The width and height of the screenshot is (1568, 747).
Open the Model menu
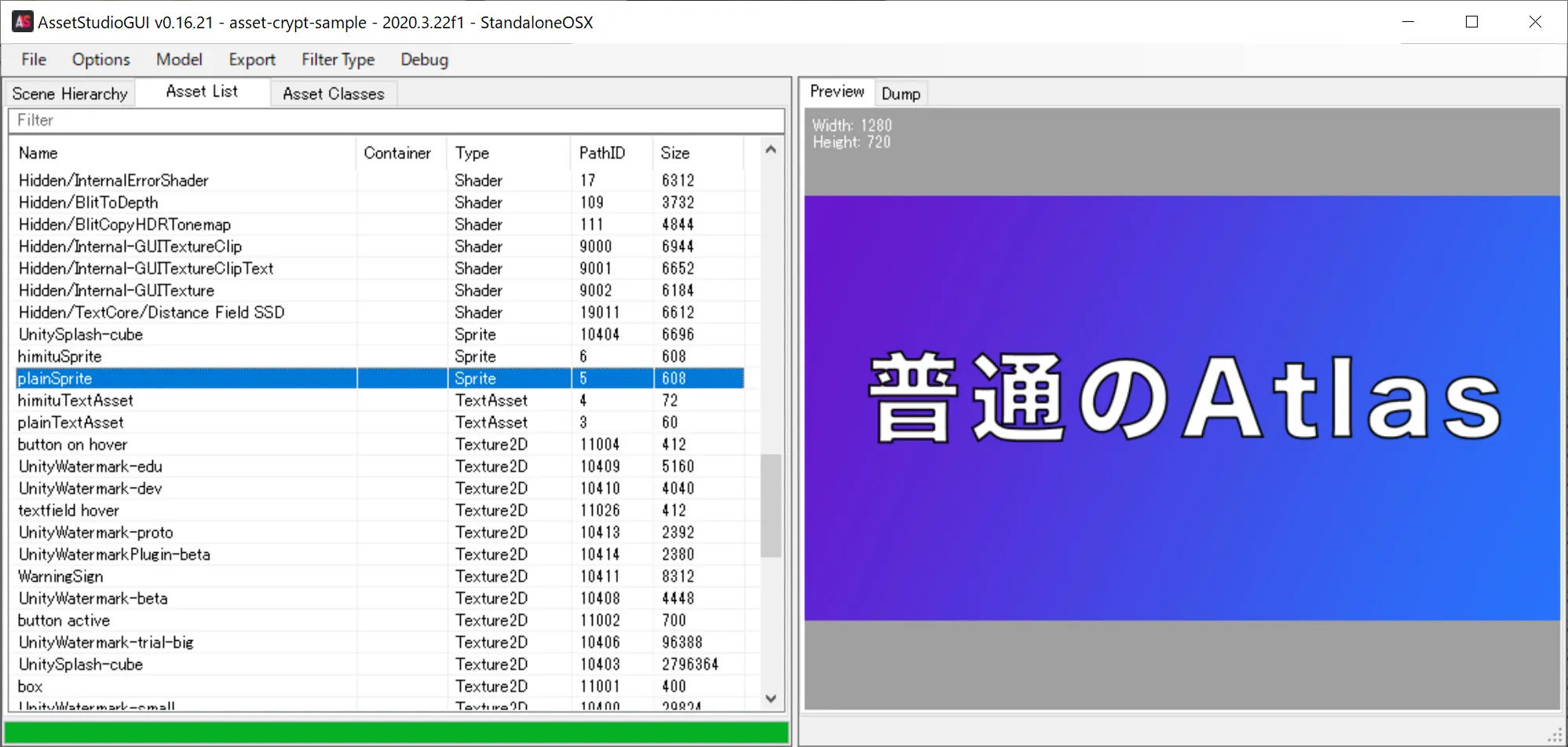click(179, 59)
